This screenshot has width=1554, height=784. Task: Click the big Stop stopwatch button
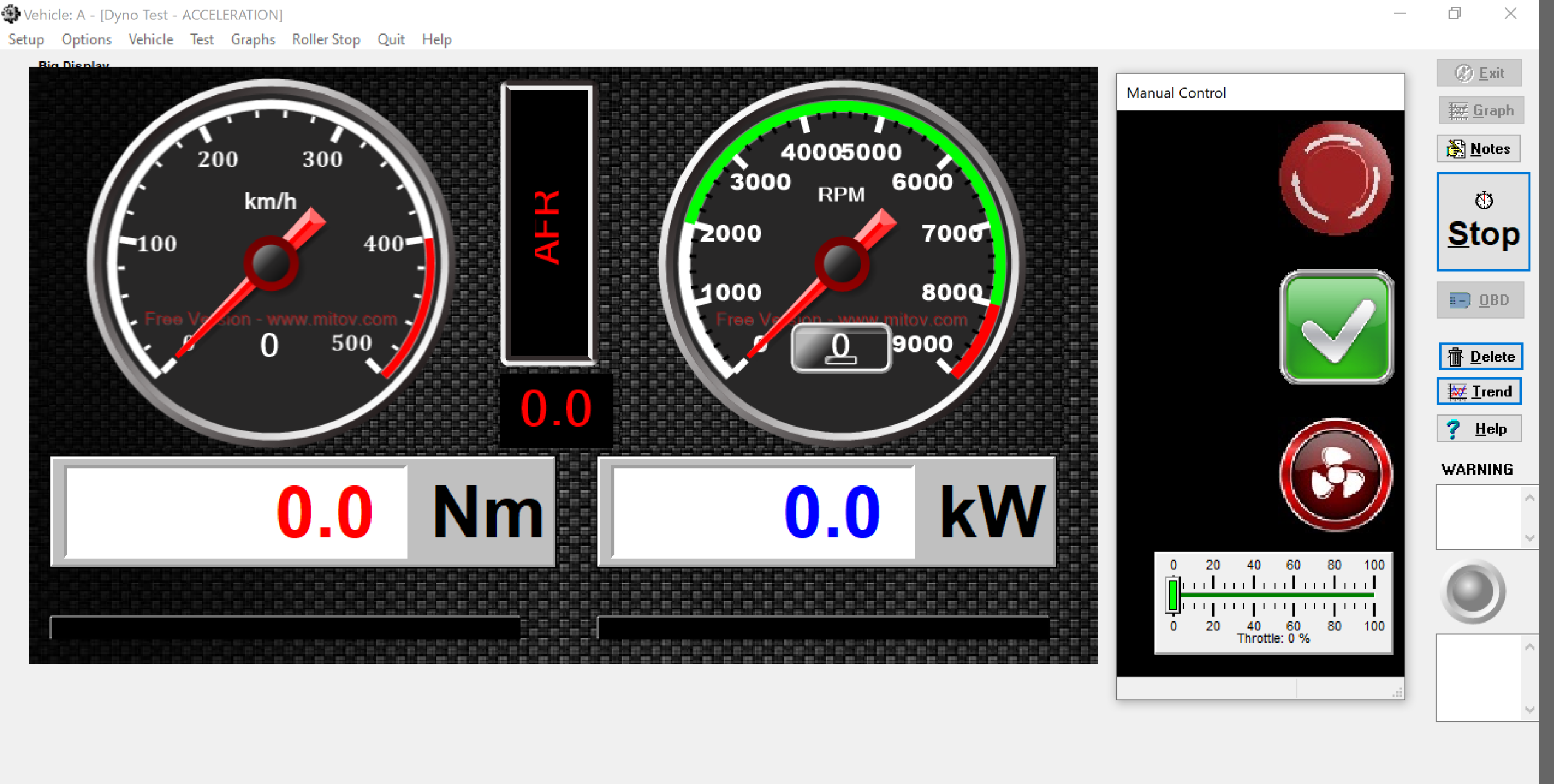click(1483, 221)
